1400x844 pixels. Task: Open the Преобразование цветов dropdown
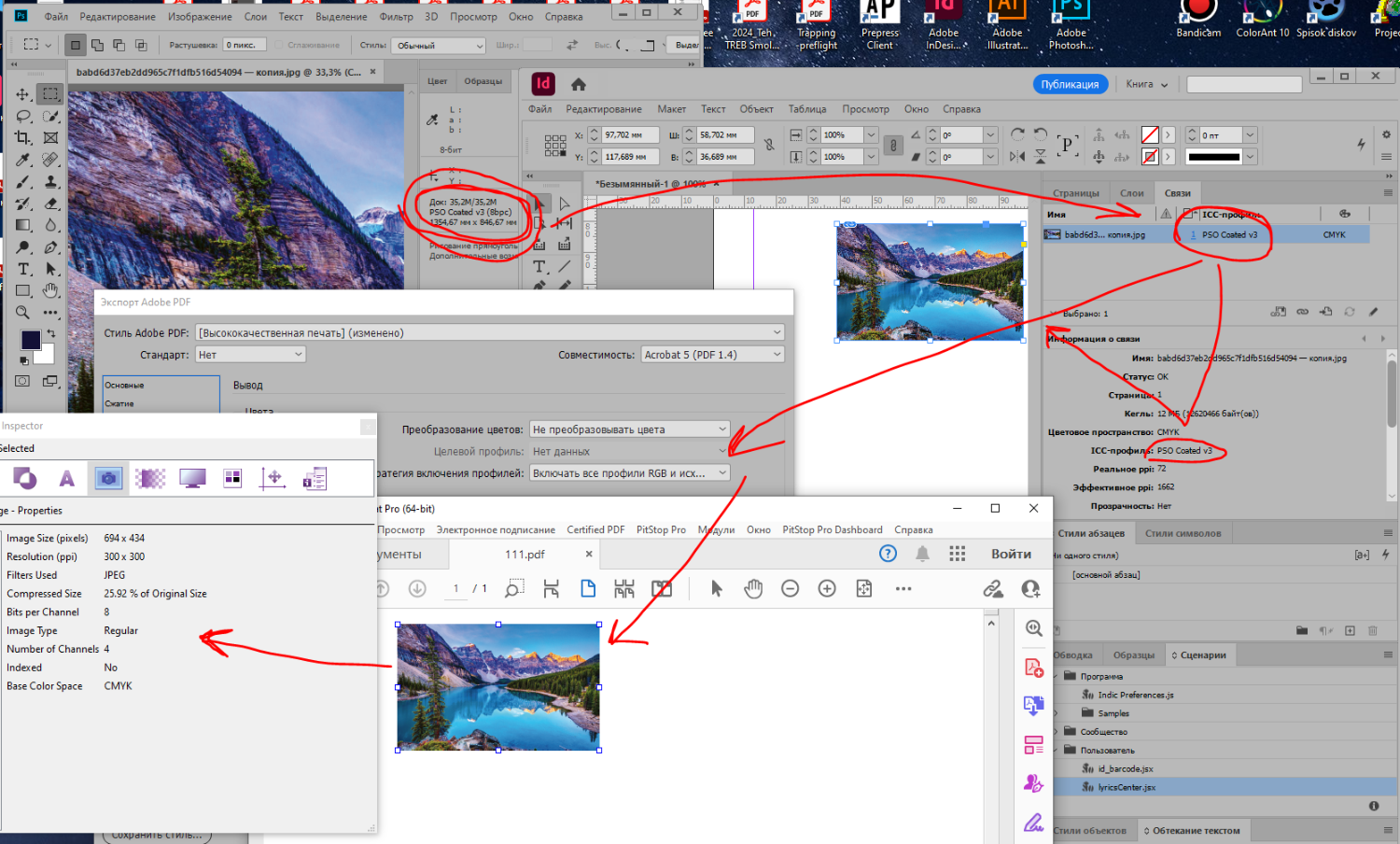click(629, 429)
